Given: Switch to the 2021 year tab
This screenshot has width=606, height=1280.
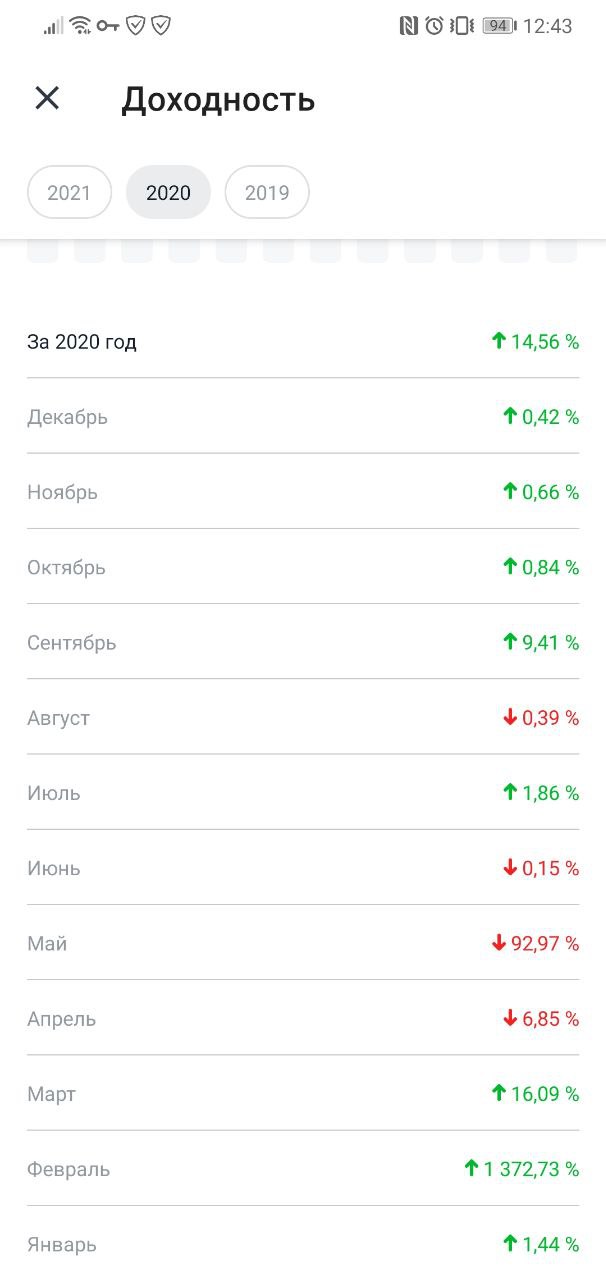Looking at the screenshot, I should point(69,192).
